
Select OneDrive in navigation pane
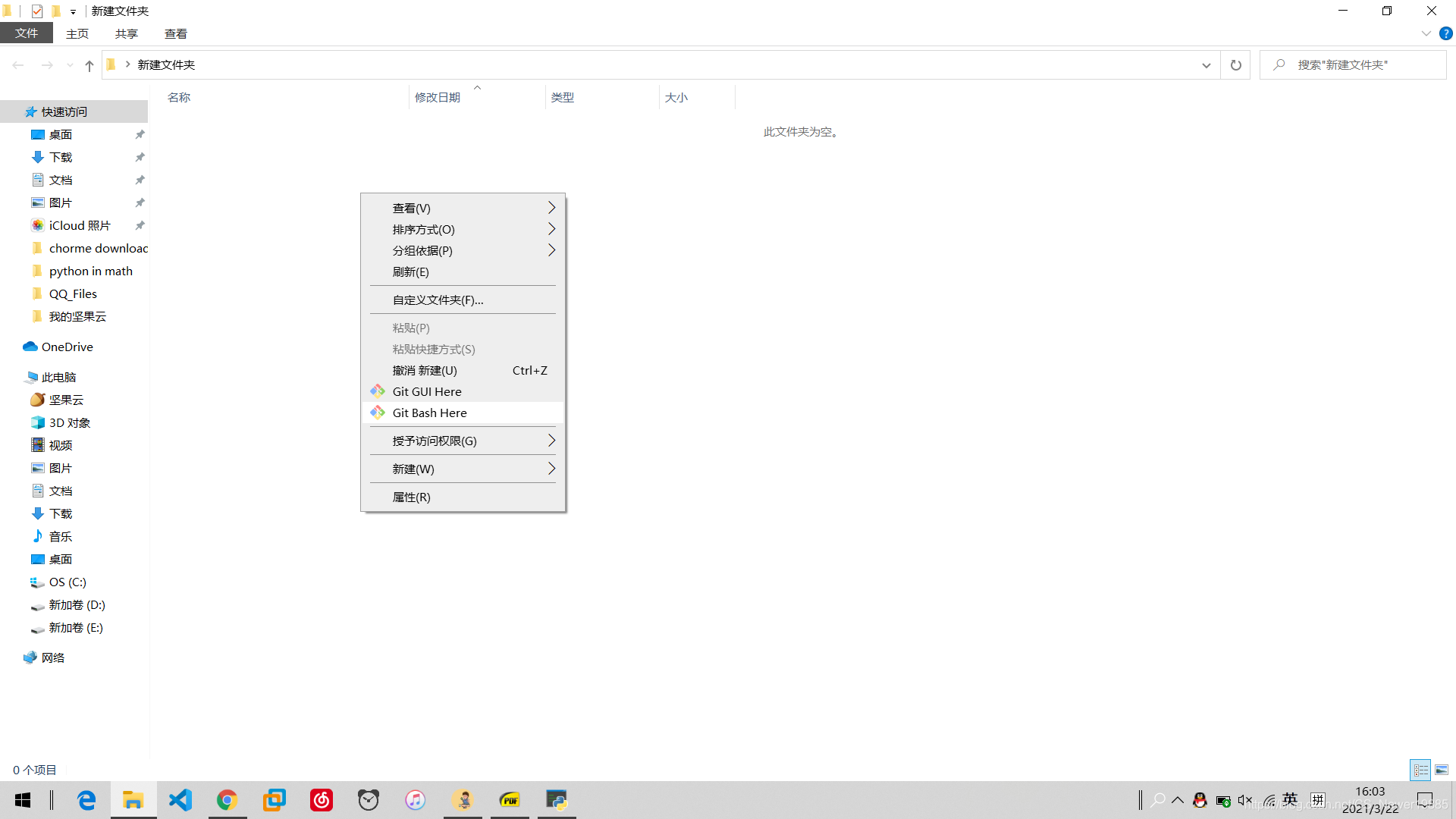pos(67,347)
